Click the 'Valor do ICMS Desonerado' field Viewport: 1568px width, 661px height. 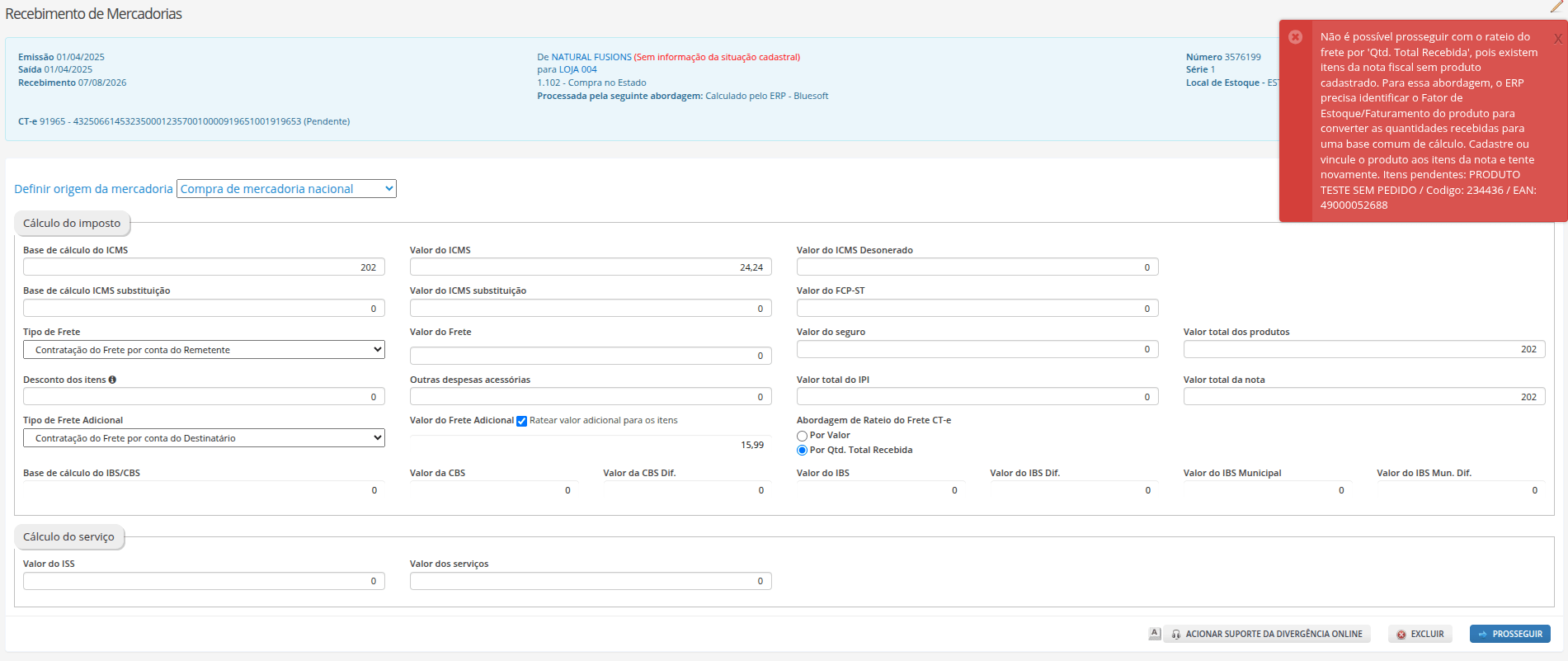[x=977, y=267]
